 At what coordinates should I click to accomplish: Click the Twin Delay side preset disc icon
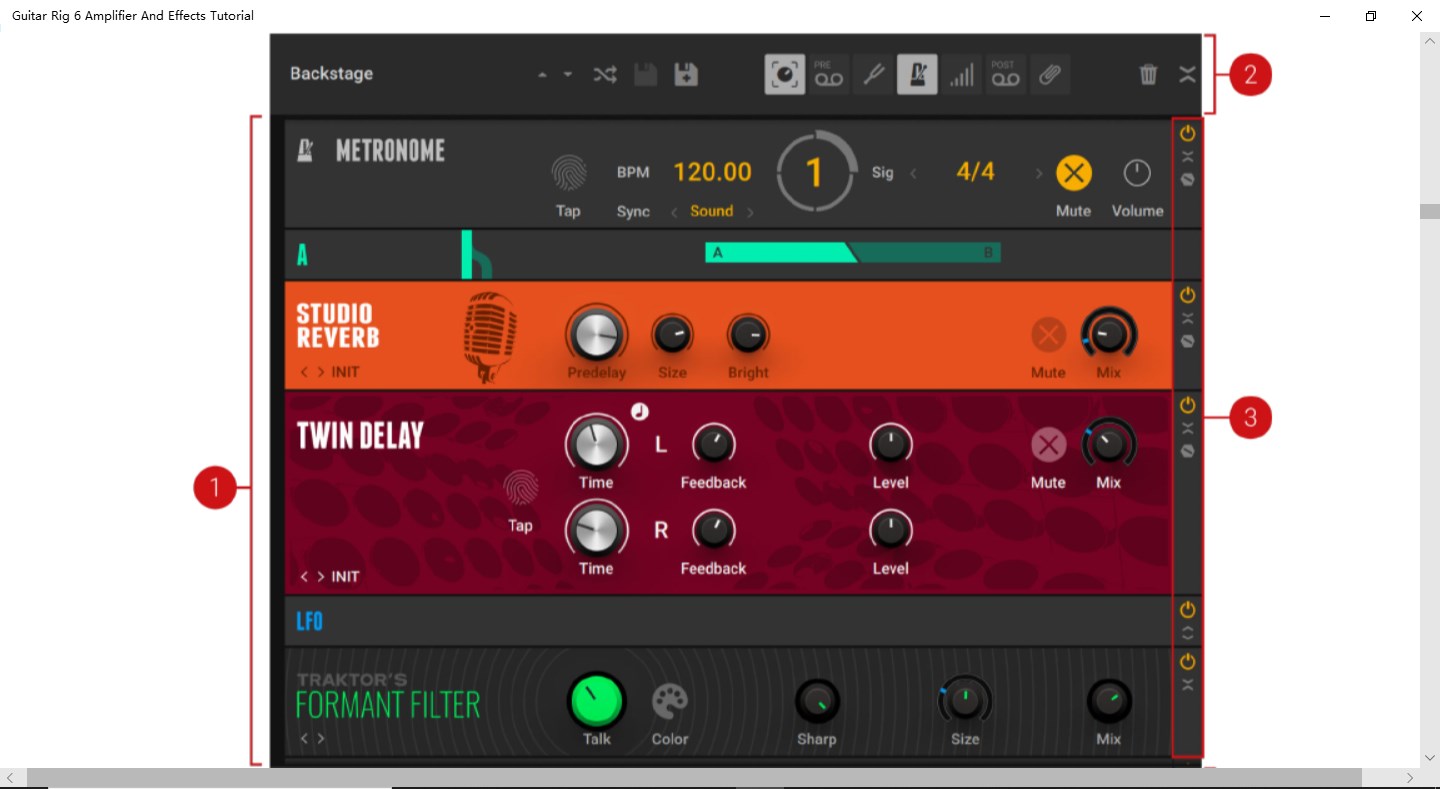click(1187, 451)
